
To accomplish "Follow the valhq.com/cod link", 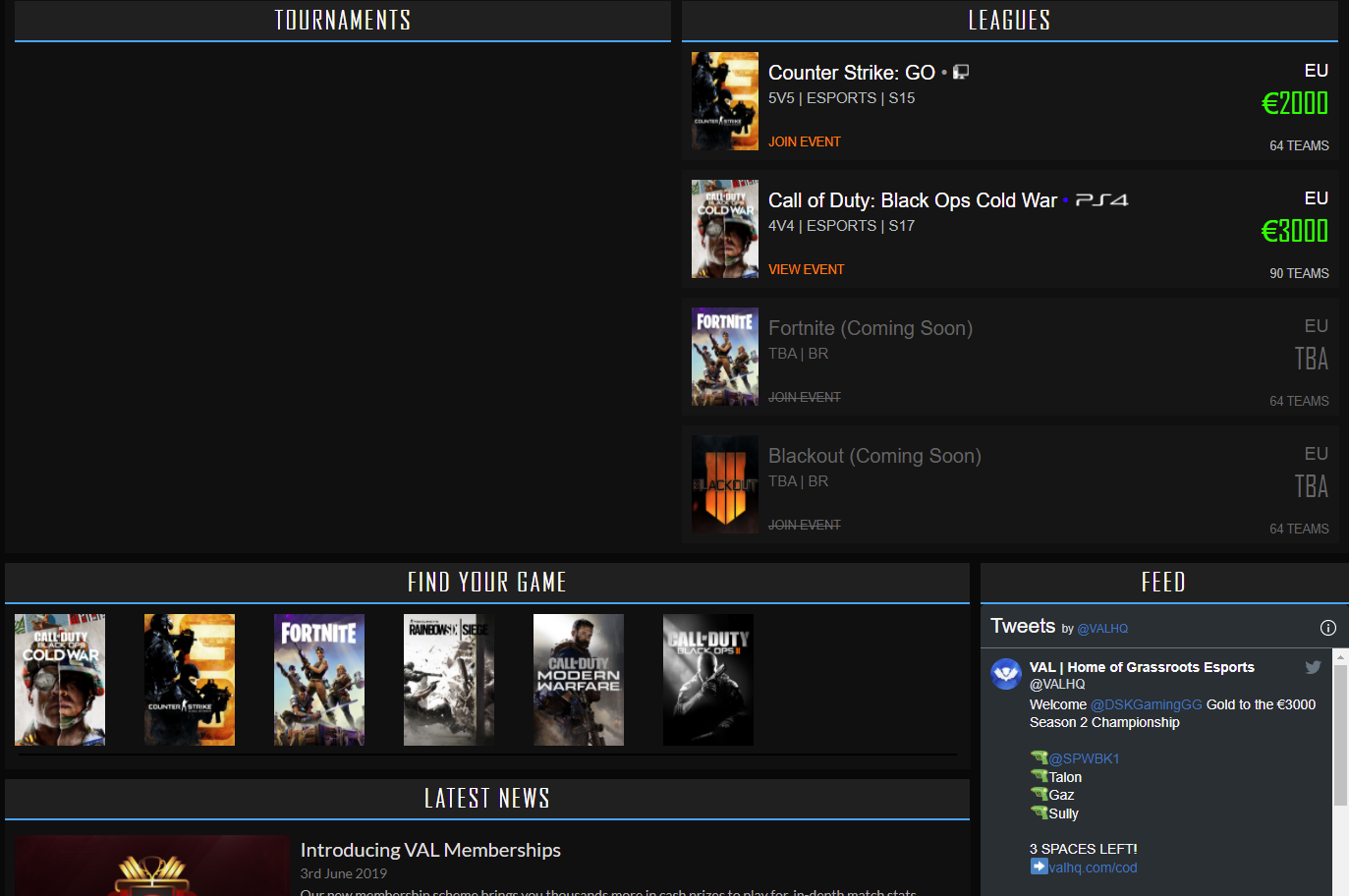I will (1093, 868).
